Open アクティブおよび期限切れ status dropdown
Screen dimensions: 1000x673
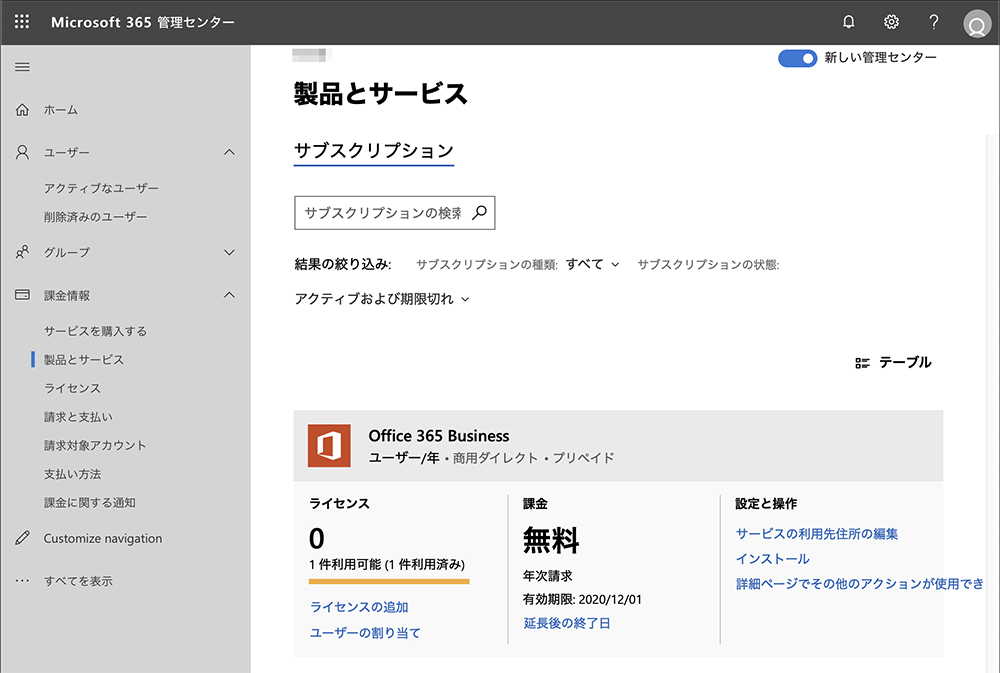pos(383,299)
